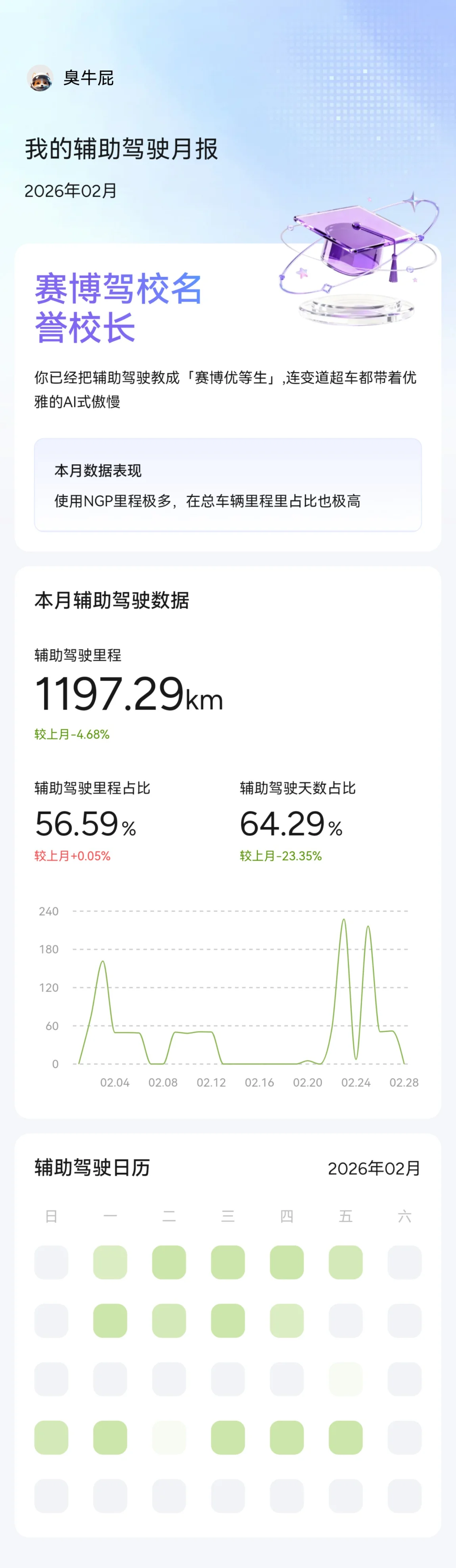Open the 本月数据表现 summary box
The height and width of the screenshot is (1568, 456).
[x=227, y=485]
